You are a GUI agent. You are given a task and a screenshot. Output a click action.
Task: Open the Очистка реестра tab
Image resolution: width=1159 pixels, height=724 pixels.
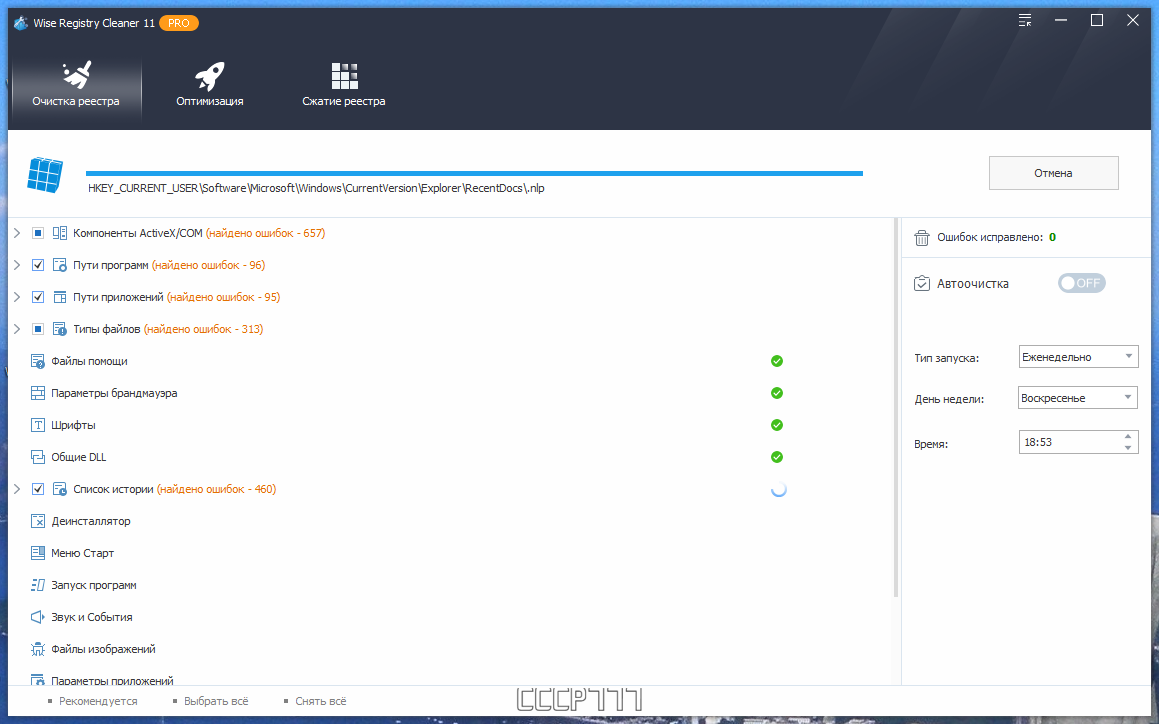click(76, 86)
